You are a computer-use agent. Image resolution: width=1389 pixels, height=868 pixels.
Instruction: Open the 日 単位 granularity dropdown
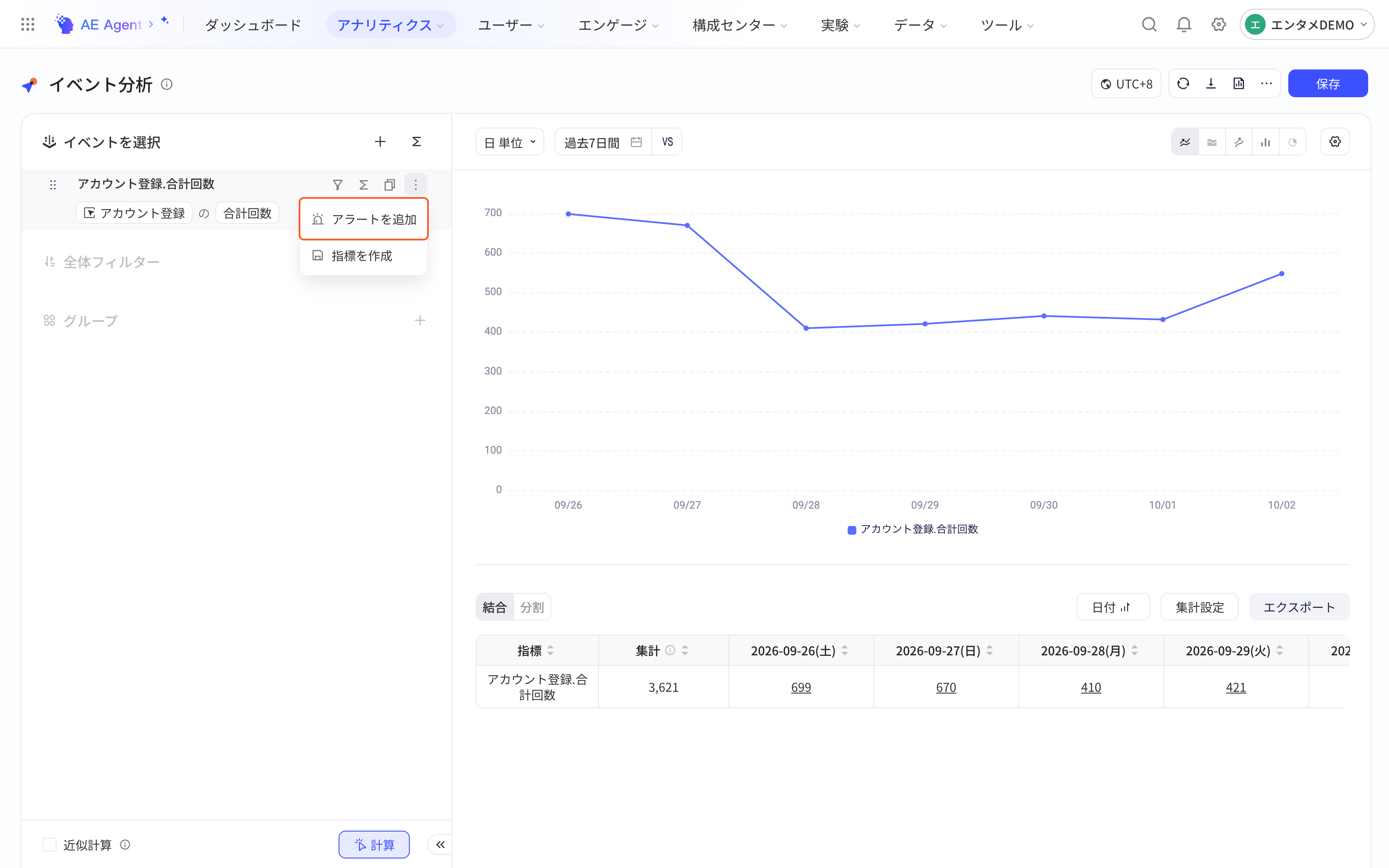tap(510, 142)
